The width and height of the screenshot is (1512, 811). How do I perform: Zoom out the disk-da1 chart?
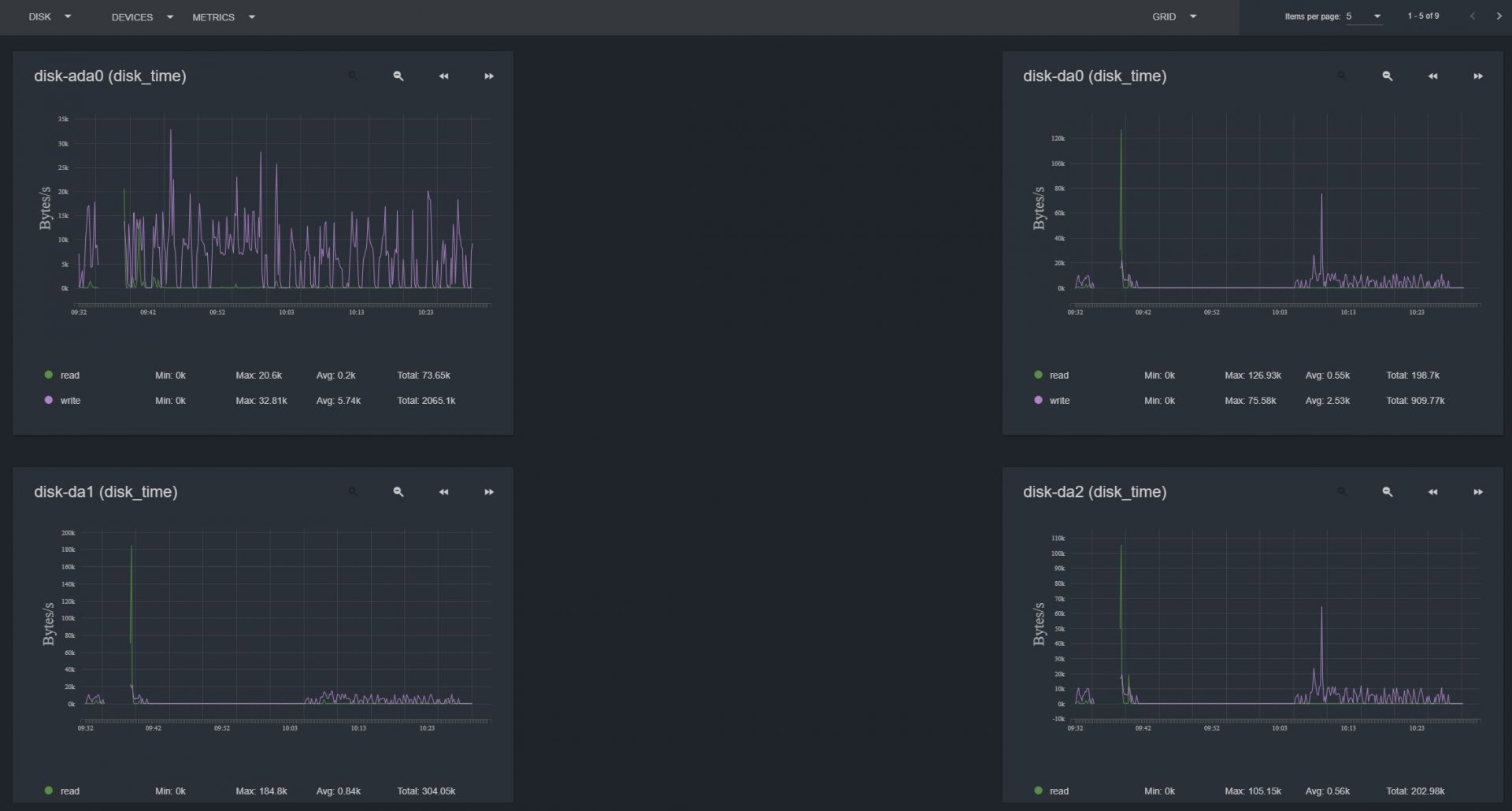[398, 492]
